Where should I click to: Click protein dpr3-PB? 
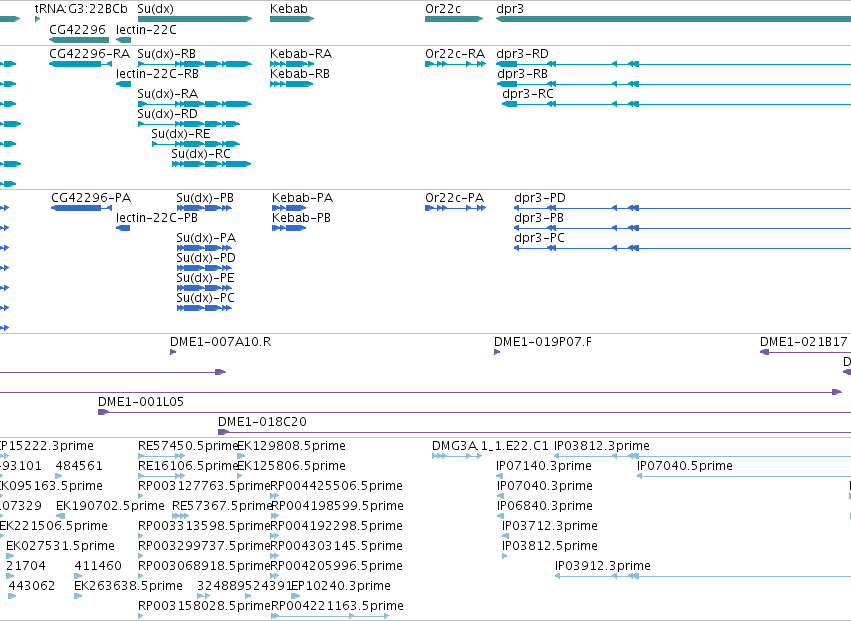click(539, 218)
